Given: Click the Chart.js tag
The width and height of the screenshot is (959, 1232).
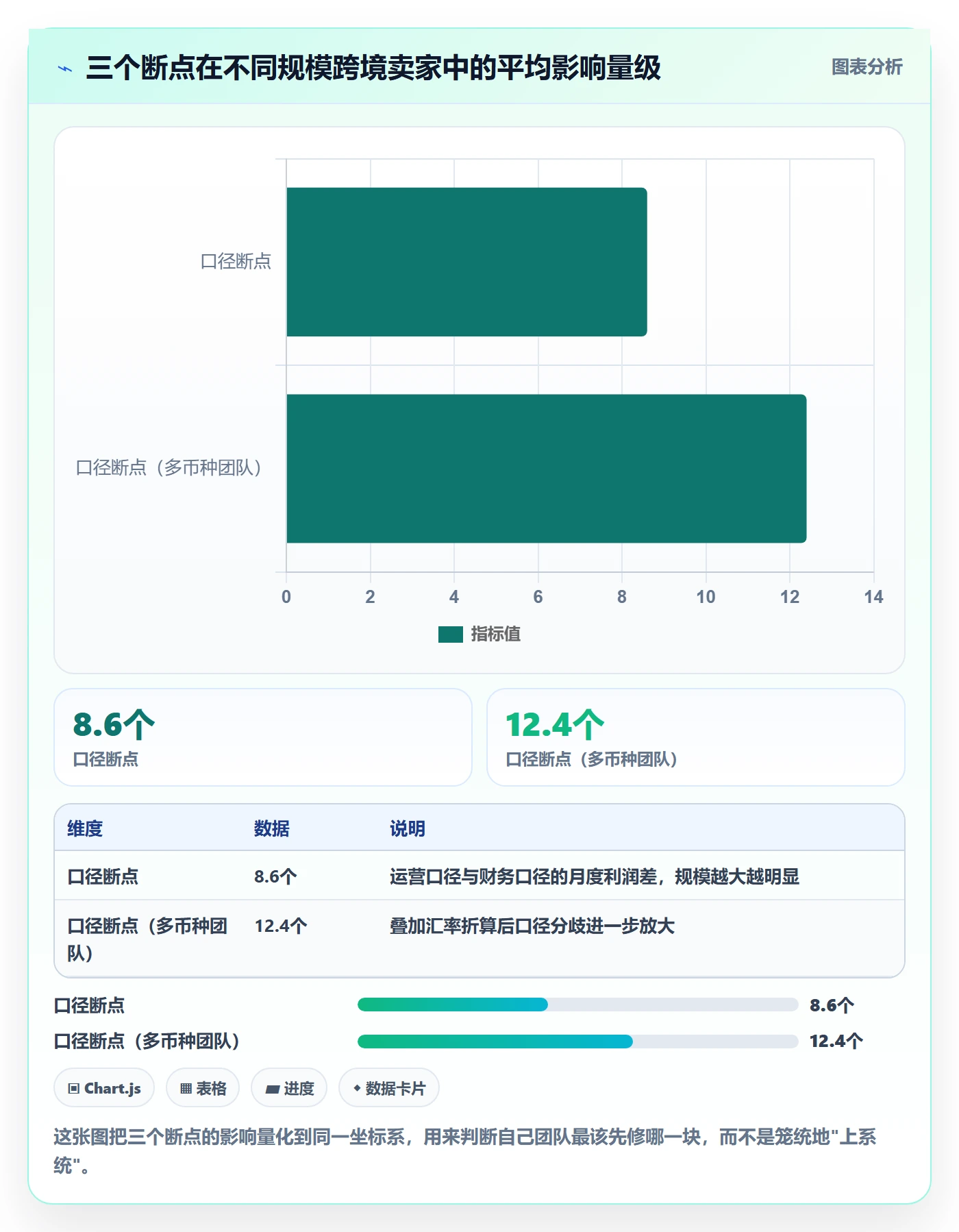Looking at the screenshot, I should pyautogui.click(x=104, y=1087).
